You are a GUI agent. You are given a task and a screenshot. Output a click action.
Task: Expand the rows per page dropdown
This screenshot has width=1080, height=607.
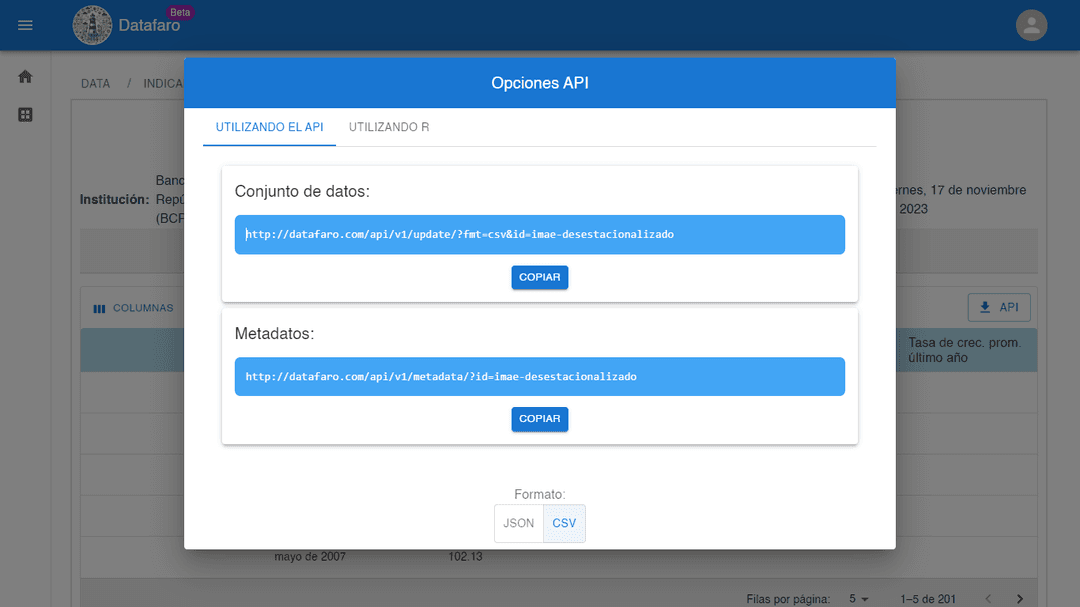[x=859, y=599]
